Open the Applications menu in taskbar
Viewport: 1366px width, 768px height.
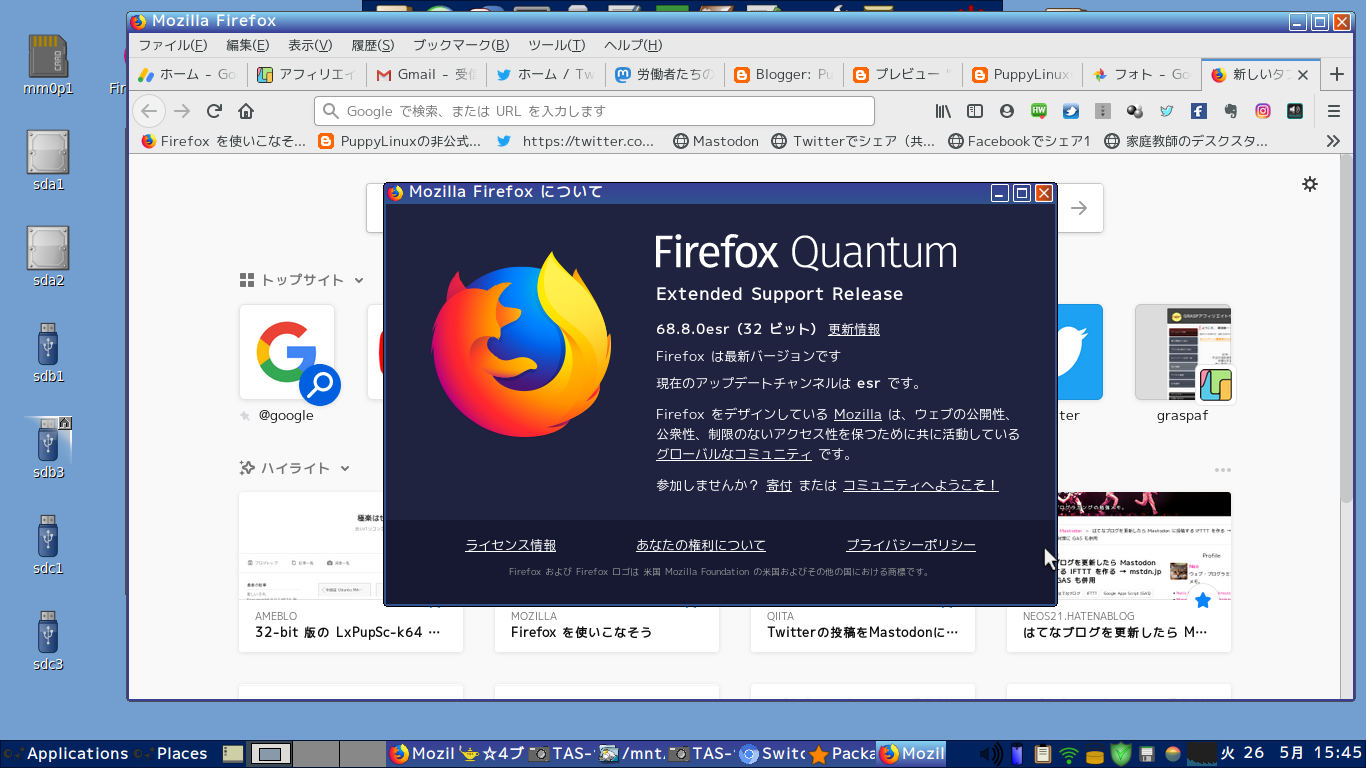pyautogui.click(x=67, y=754)
